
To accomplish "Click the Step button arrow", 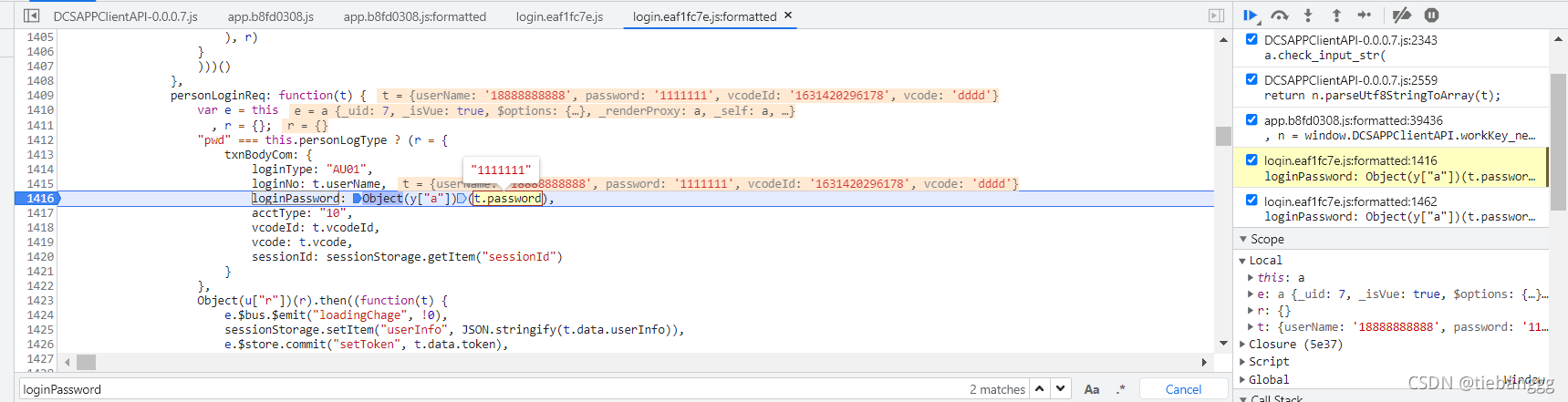I will [x=1365, y=15].
